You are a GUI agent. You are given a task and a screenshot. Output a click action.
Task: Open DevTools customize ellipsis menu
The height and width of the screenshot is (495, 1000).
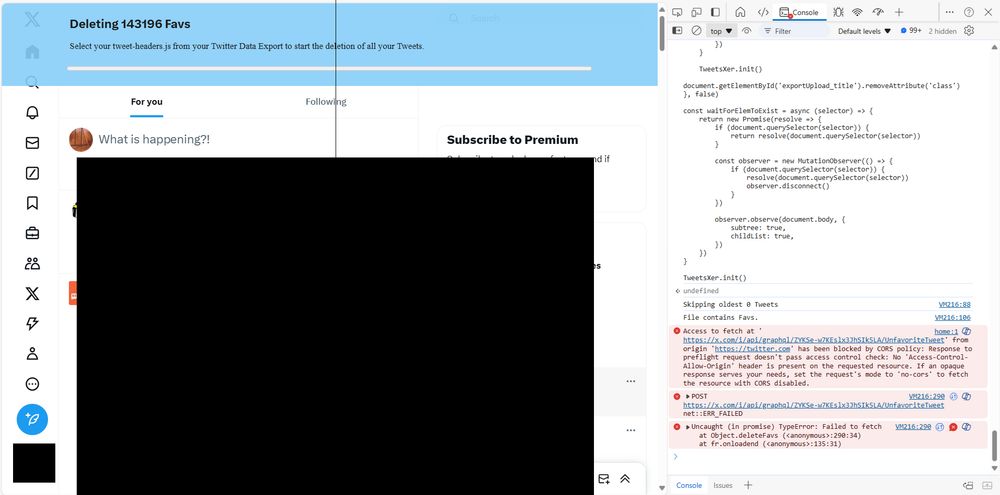click(950, 12)
